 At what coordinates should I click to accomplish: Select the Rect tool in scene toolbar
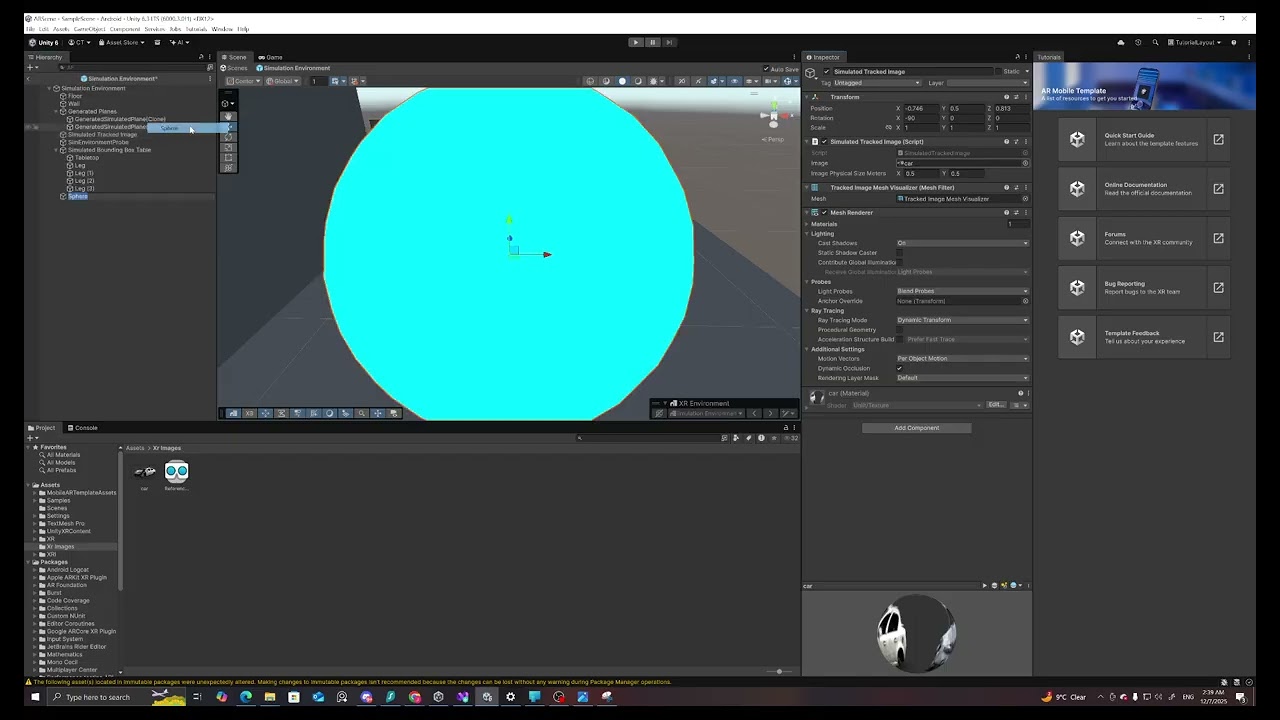[228, 157]
